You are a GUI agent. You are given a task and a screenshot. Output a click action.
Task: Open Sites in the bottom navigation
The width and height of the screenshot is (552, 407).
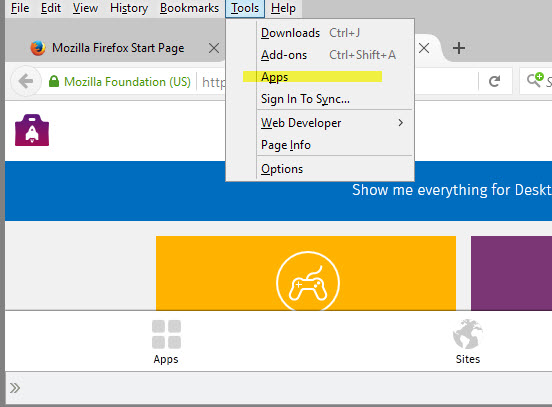click(x=468, y=342)
